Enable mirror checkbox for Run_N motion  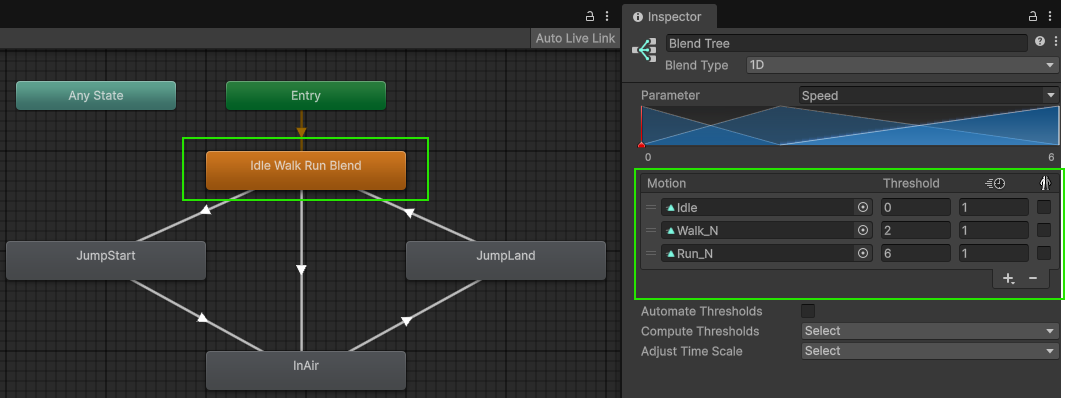pyautogui.click(x=1044, y=253)
